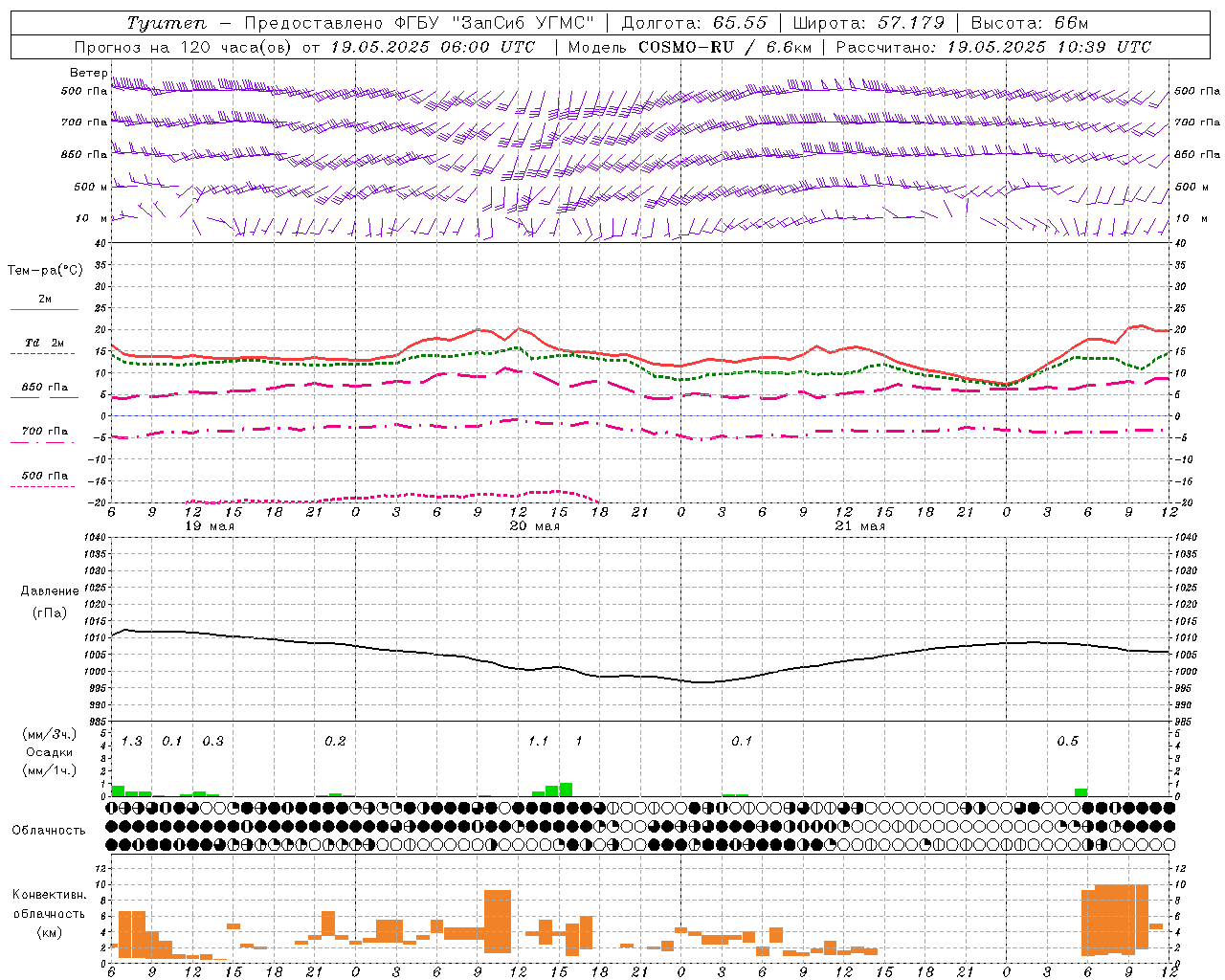
Task: Click the "Высота: 66м" elevation value
Action: point(1029,23)
